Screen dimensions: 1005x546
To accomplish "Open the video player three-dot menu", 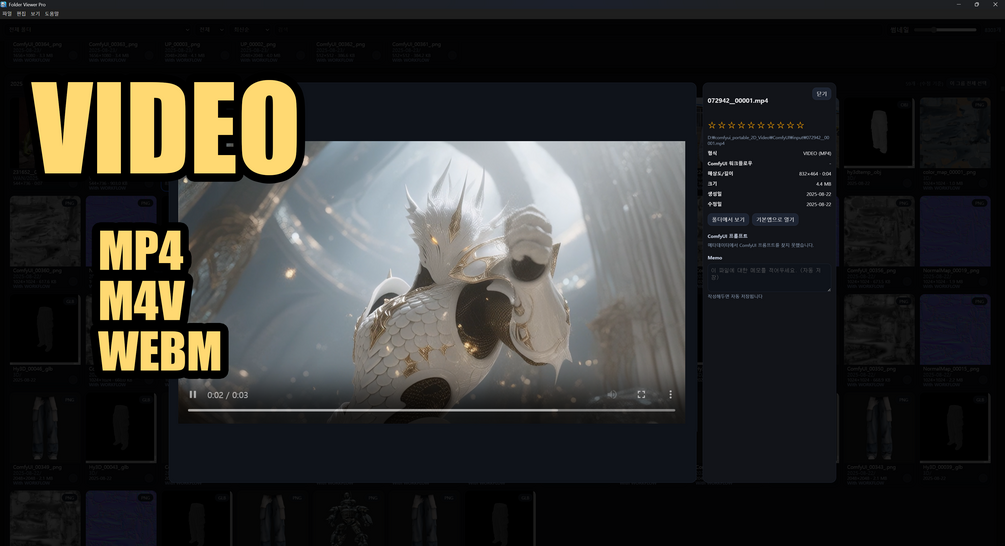I will click(x=670, y=395).
